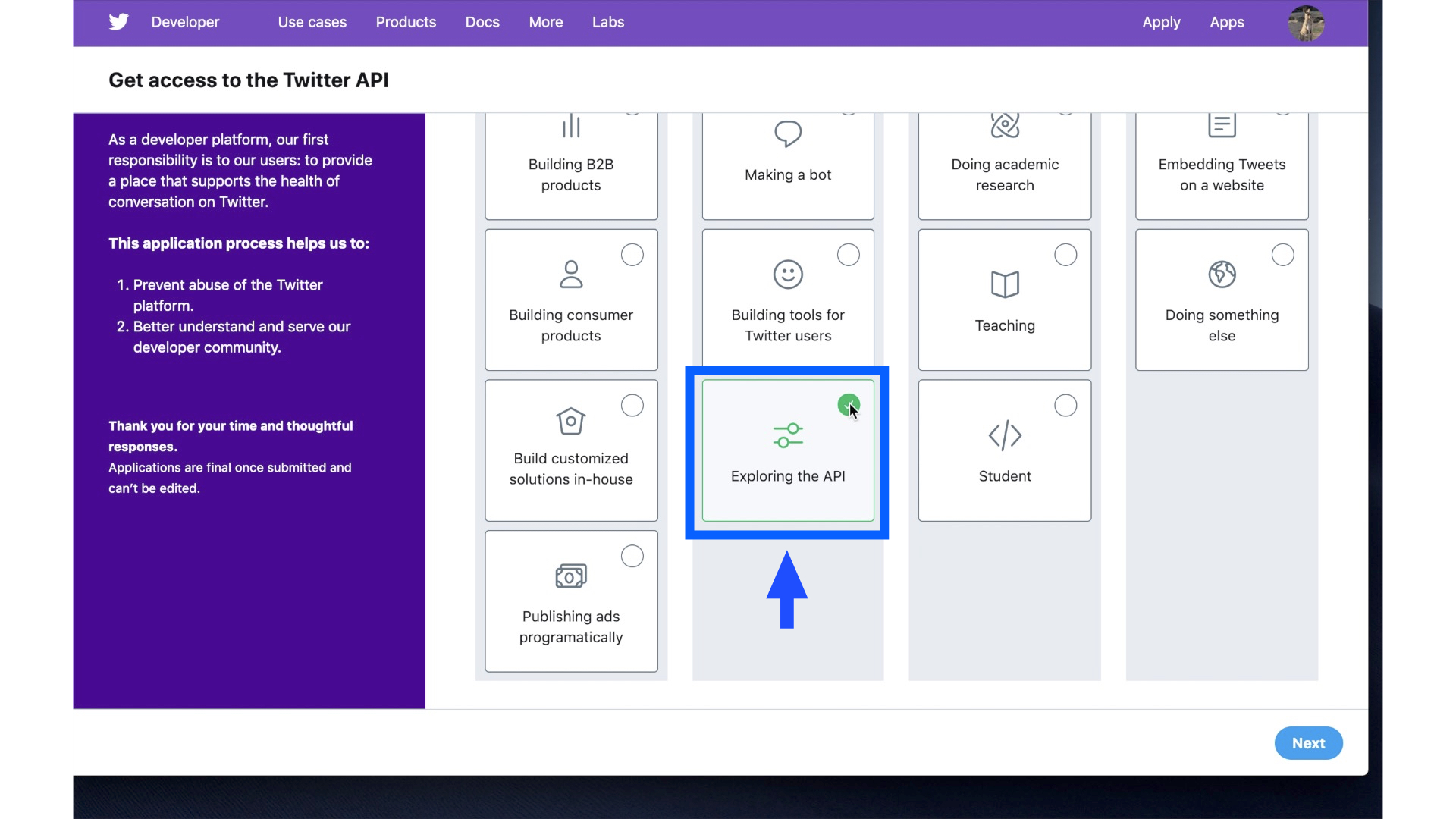Choose the Building B2B products label

click(571, 174)
